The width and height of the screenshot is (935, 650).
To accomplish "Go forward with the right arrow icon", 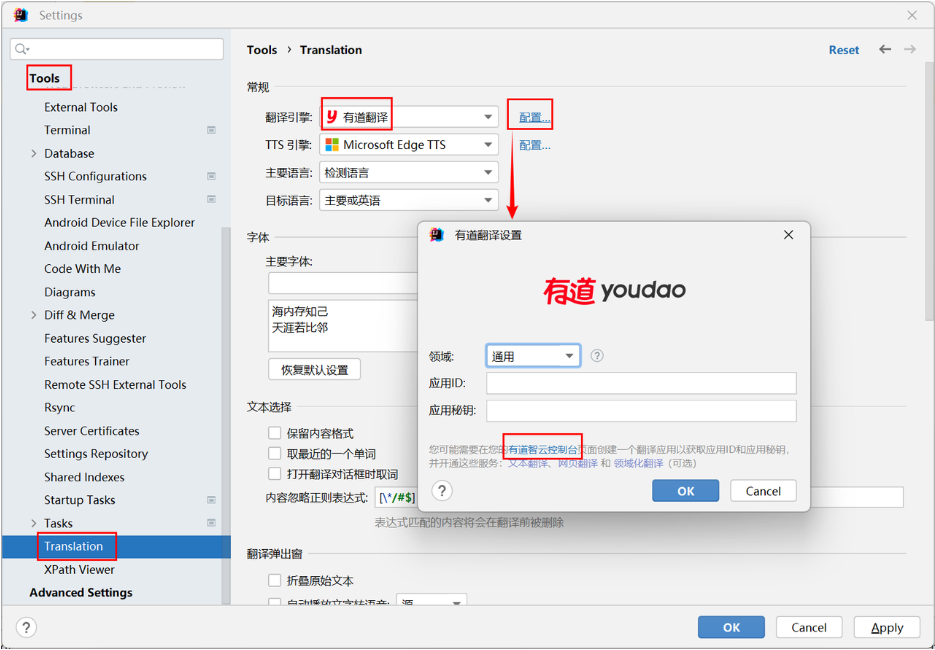I will click(x=909, y=49).
